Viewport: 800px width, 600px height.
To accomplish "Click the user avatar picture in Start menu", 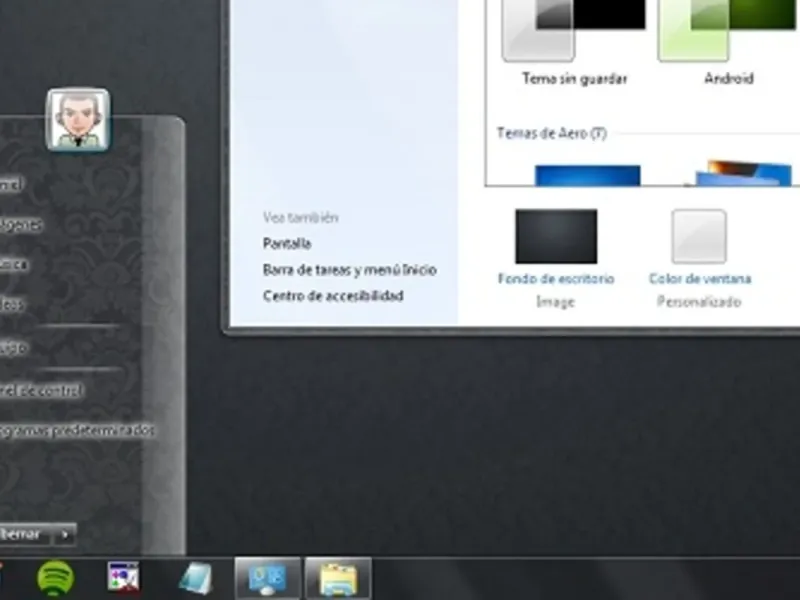I will (x=78, y=120).
